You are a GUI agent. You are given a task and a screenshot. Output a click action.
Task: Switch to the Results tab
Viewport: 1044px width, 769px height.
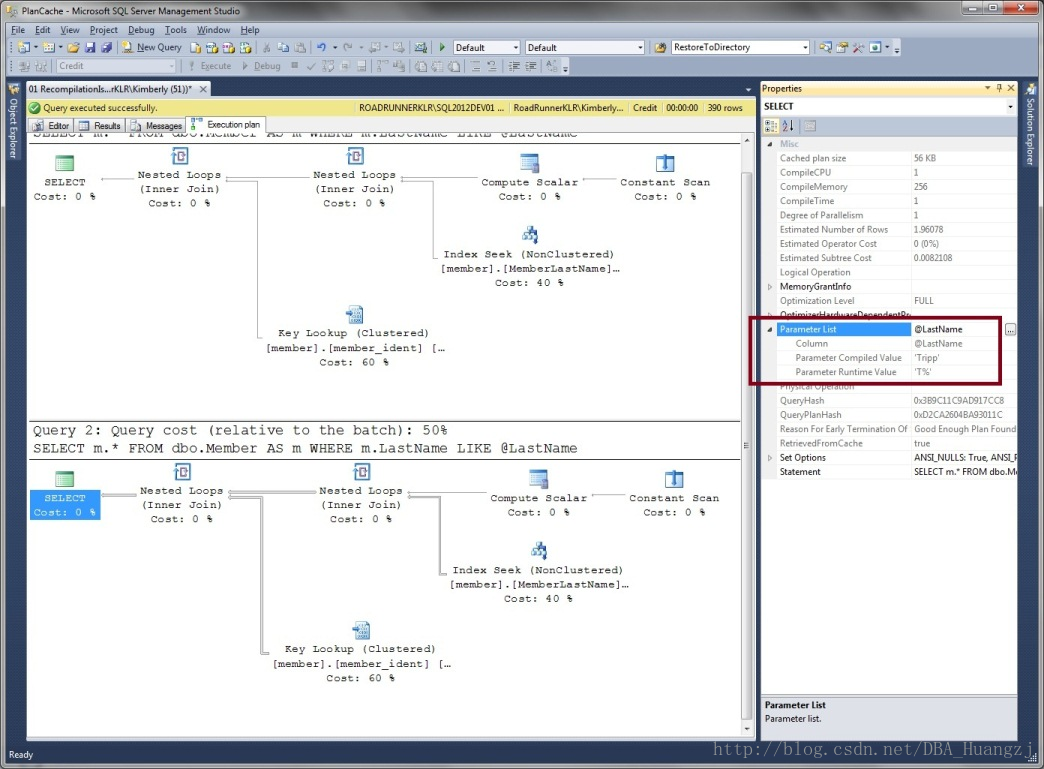click(x=100, y=126)
